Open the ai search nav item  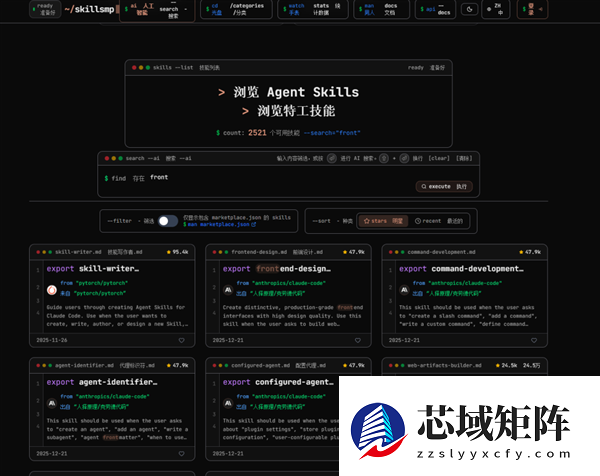(157, 10)
